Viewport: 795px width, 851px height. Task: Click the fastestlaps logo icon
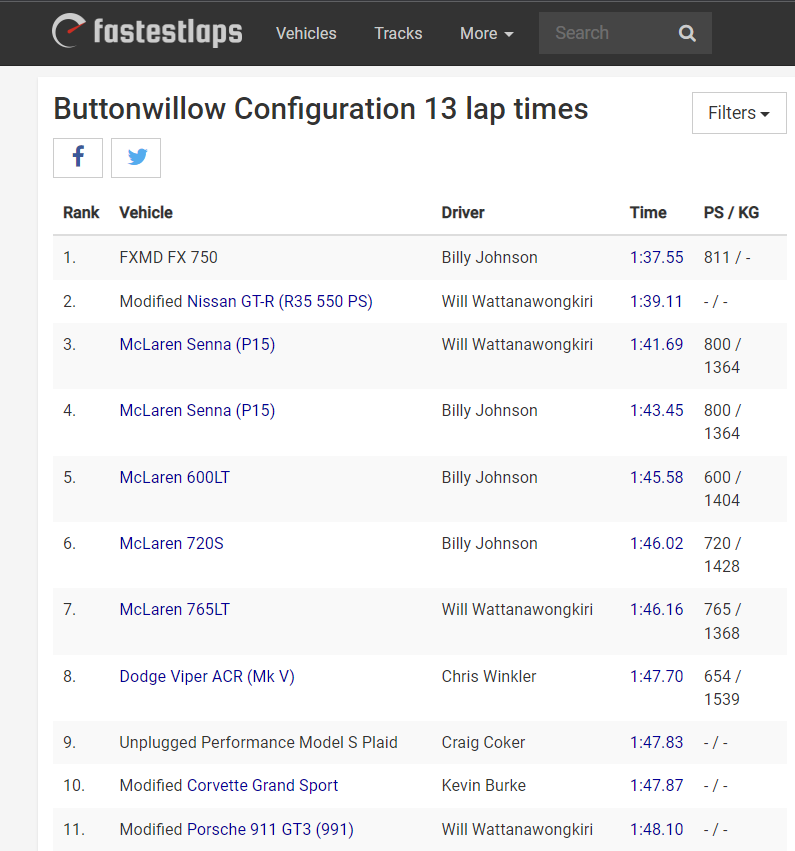click(x=69, y=32)
